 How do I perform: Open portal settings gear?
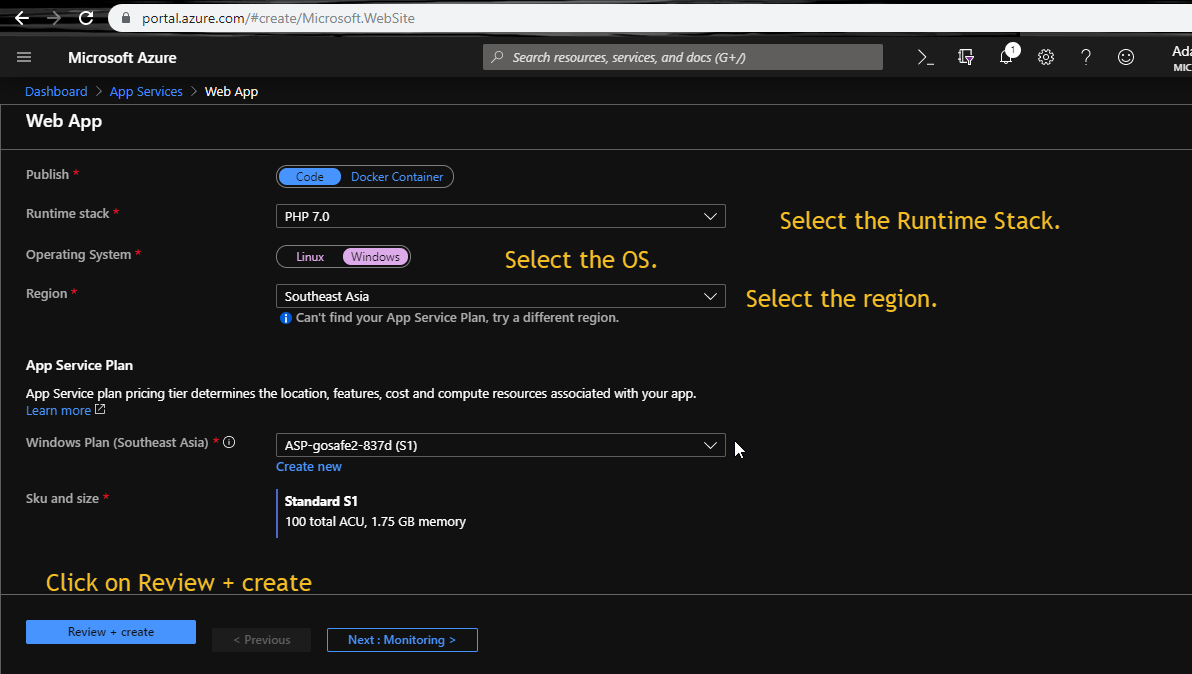(x=1046, y=57)
